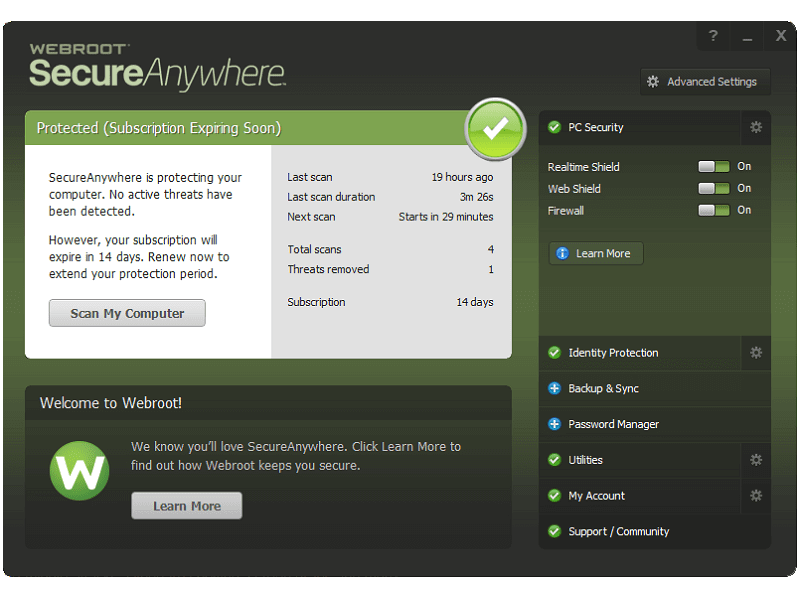Click the My Account green check icon
Screen dimensions: 800x600
click(x=554, y=495)
